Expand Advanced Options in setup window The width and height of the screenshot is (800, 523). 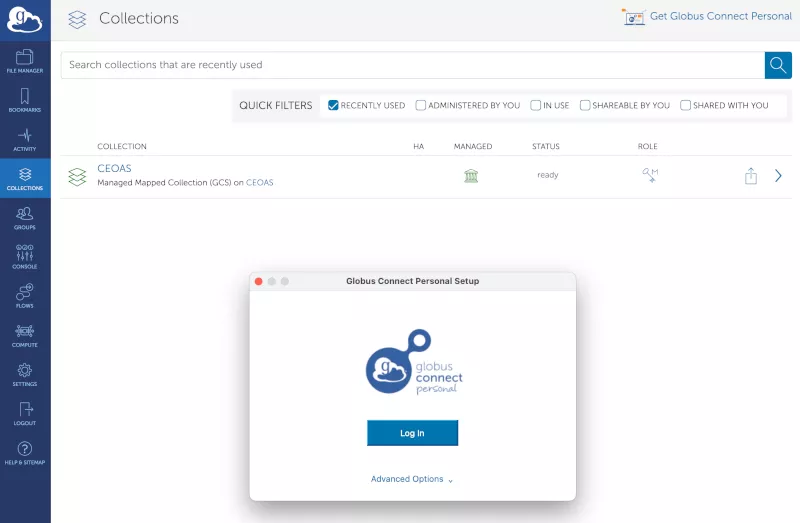coord(412,479)
